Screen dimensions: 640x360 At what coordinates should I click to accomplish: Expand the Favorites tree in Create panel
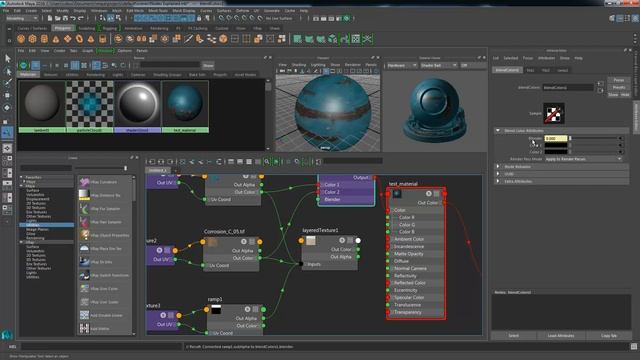point(21,177)
